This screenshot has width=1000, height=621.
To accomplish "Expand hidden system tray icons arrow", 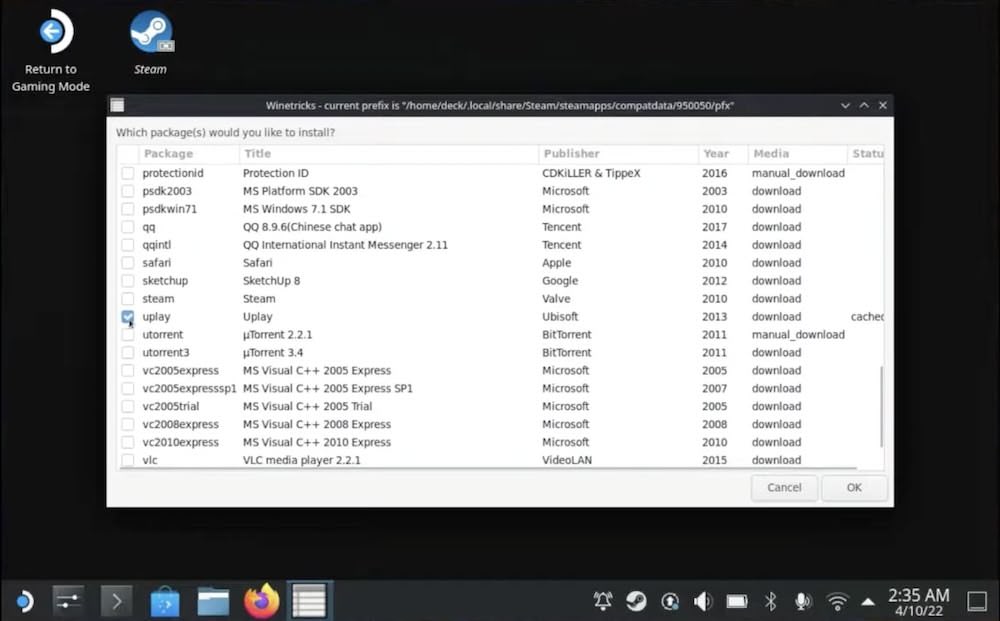I will [x=868, y=601].
